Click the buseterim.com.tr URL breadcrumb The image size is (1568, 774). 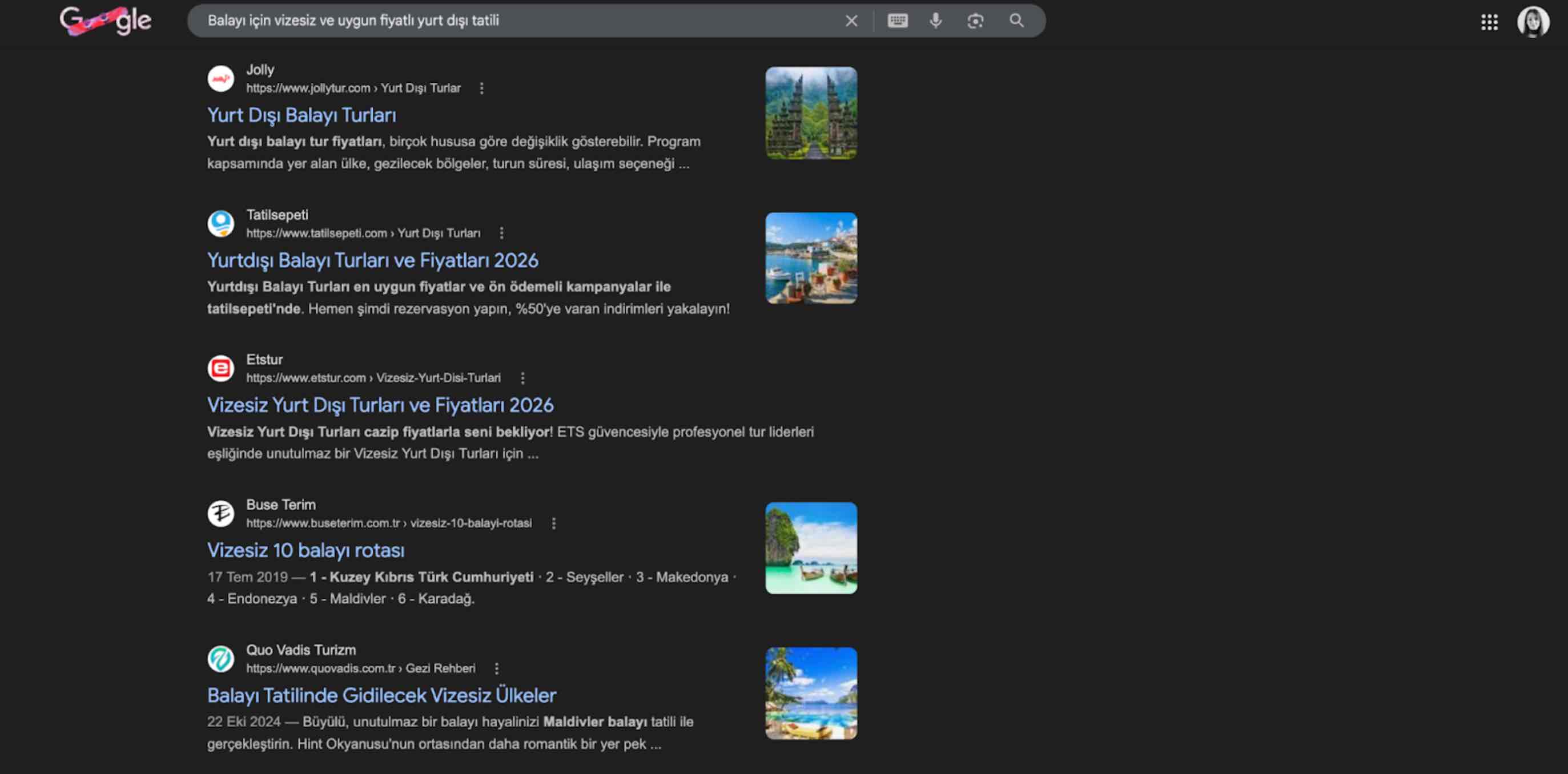(388, 523)
